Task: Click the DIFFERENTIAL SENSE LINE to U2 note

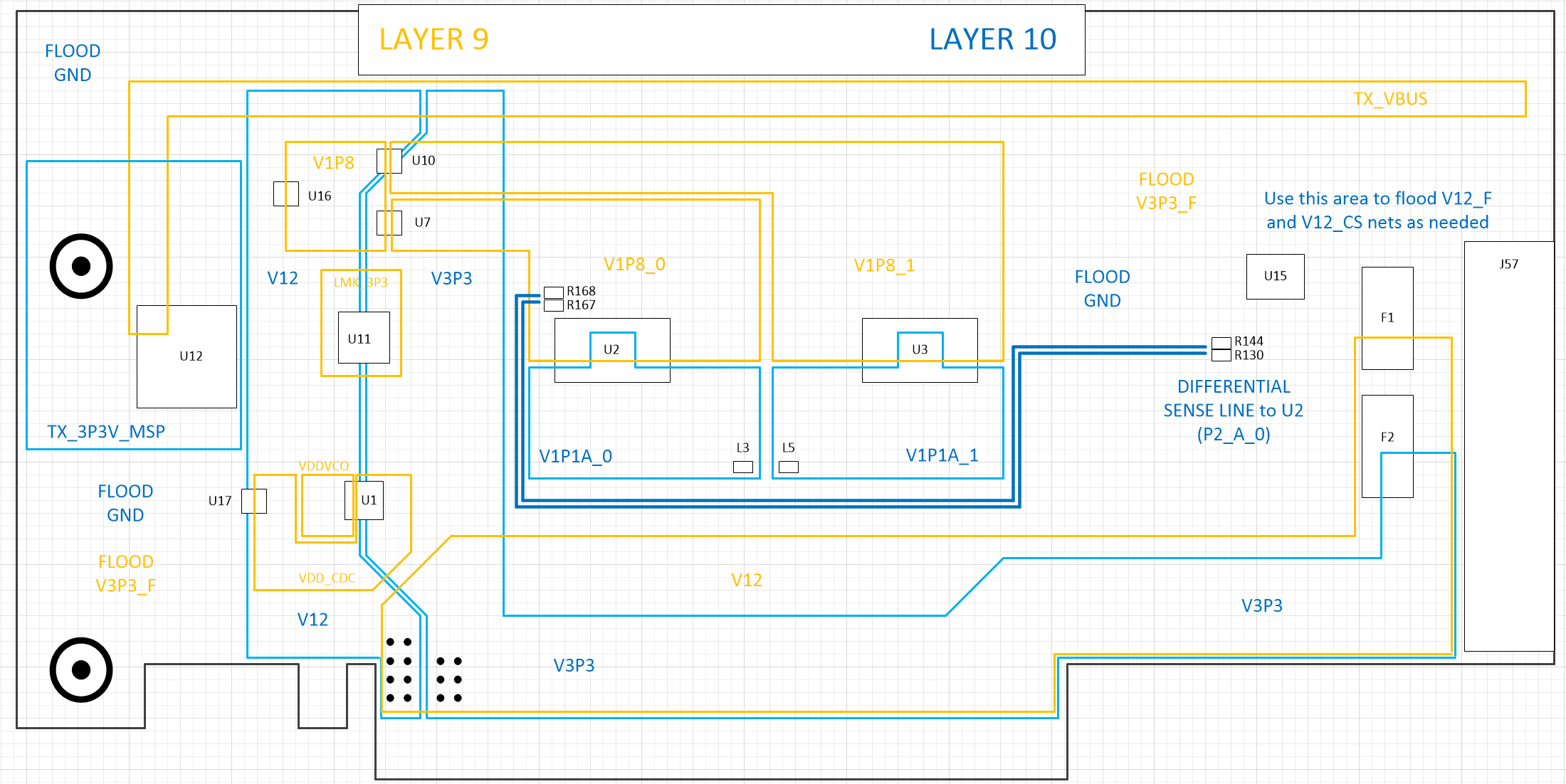Action: 1234,410
